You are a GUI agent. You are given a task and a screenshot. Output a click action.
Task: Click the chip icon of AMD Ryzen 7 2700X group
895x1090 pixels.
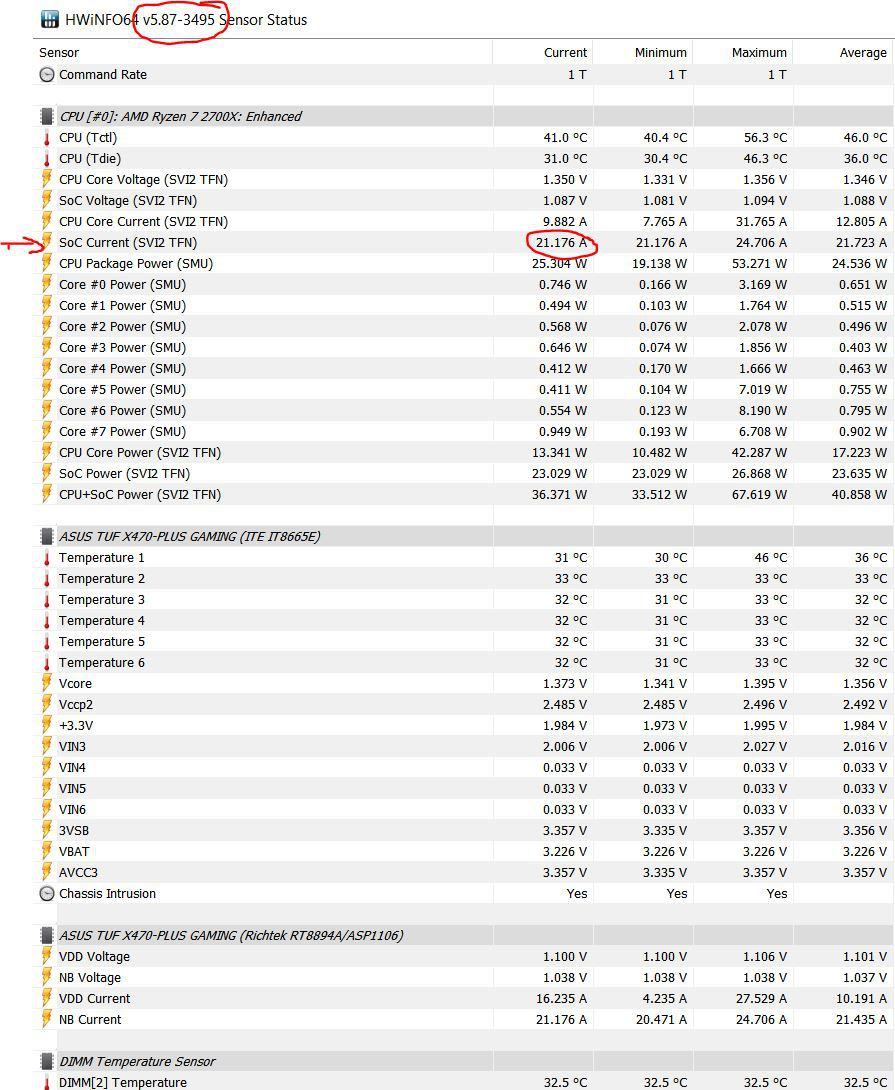tap(47, 116)
